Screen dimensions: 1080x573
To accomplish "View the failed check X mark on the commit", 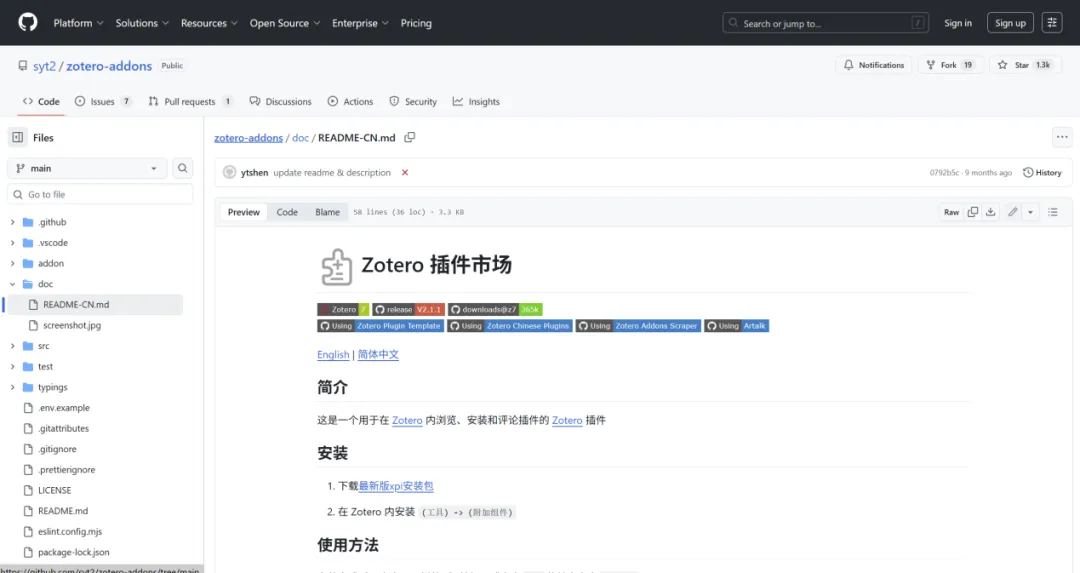I will (x=405, y=173).
